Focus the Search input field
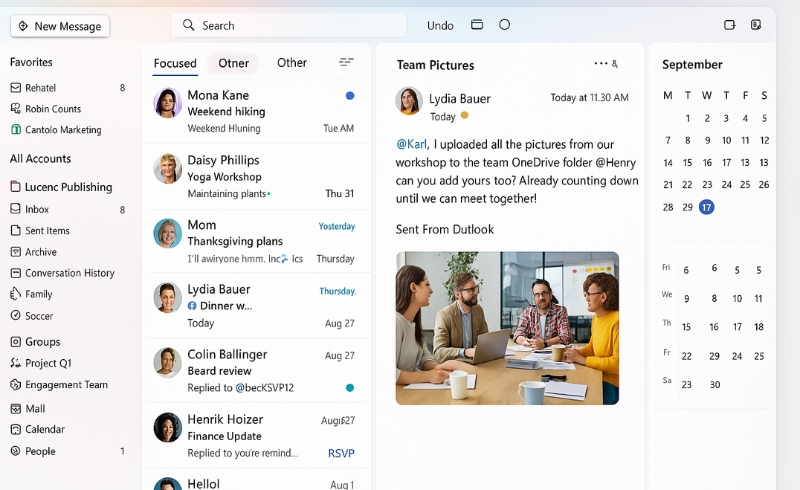The width and height of the screenshot is (800, 490). click(289, 25)
